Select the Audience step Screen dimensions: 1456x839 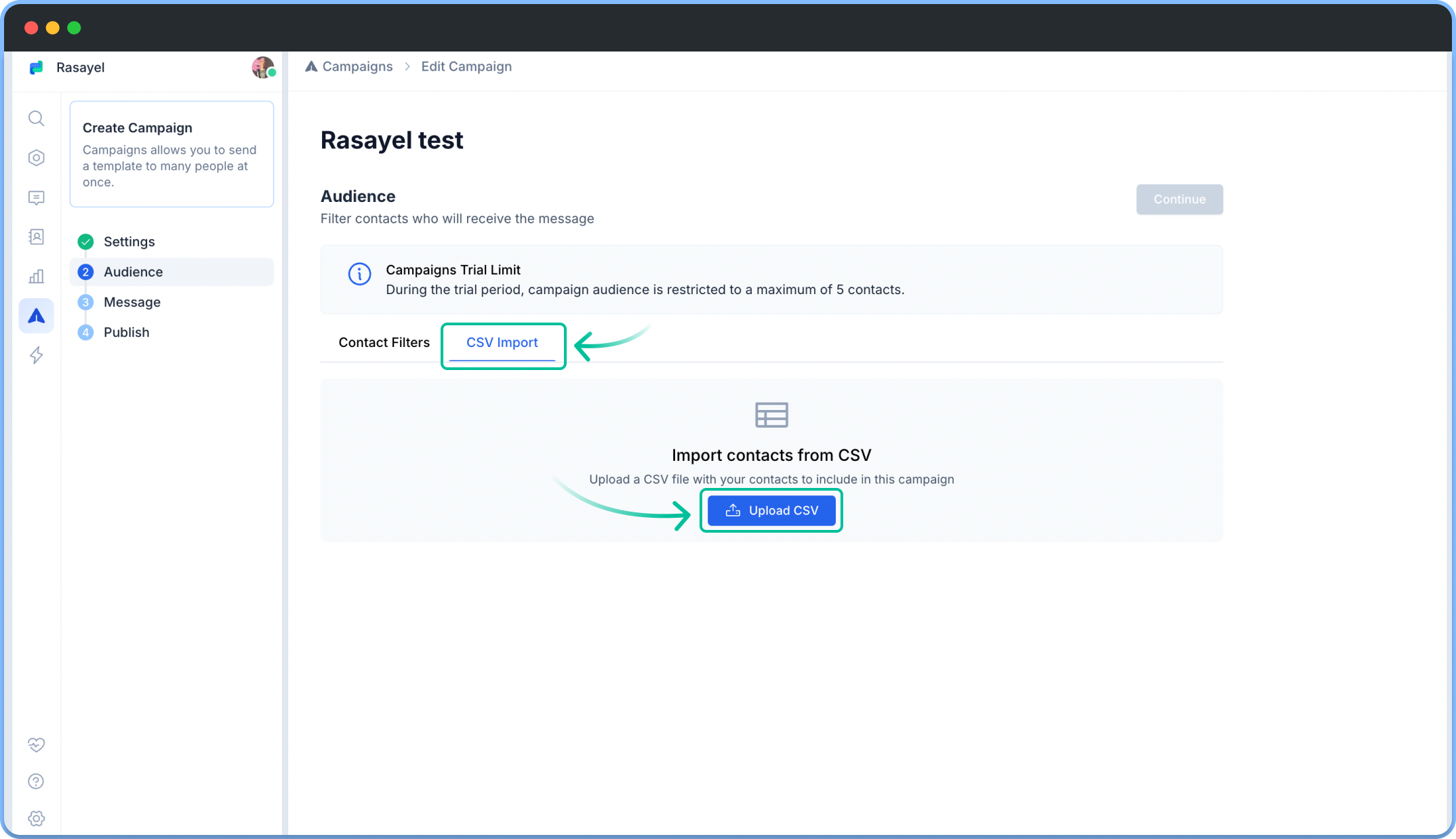[133, 272]
